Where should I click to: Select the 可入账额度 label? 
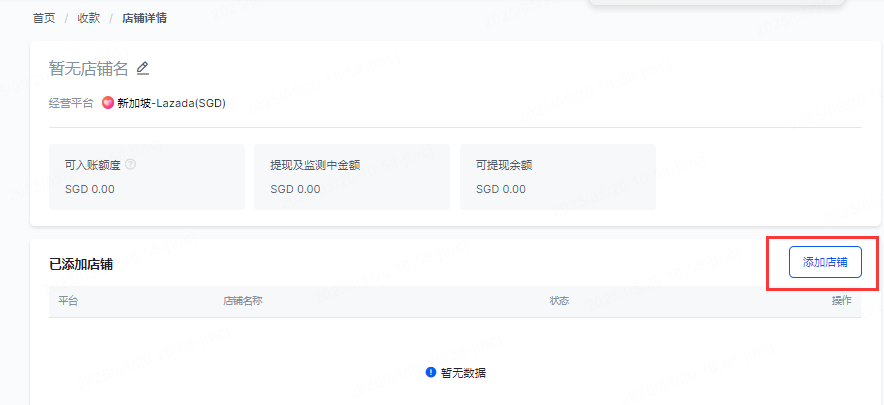92,164
